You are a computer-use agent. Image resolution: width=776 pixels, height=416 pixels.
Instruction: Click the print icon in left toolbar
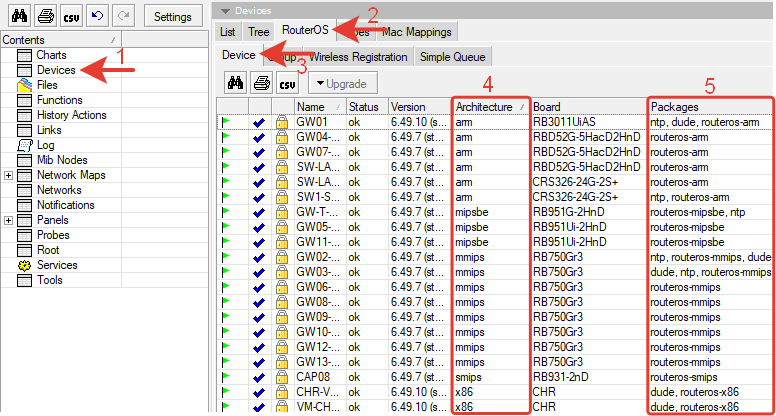[x=43, y=17]
